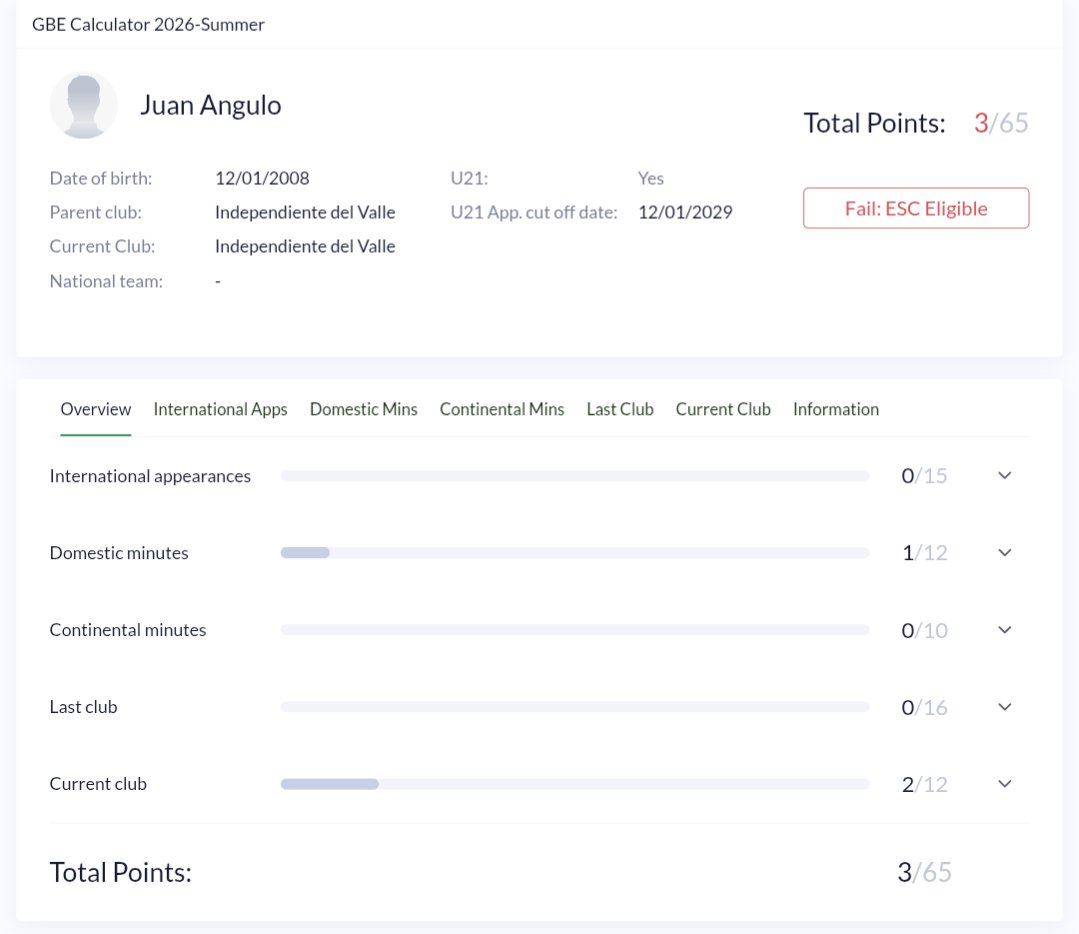Viewport: 1079px width, 934px height.
Task: Switch to the International Apps tab
Action: 220,410
